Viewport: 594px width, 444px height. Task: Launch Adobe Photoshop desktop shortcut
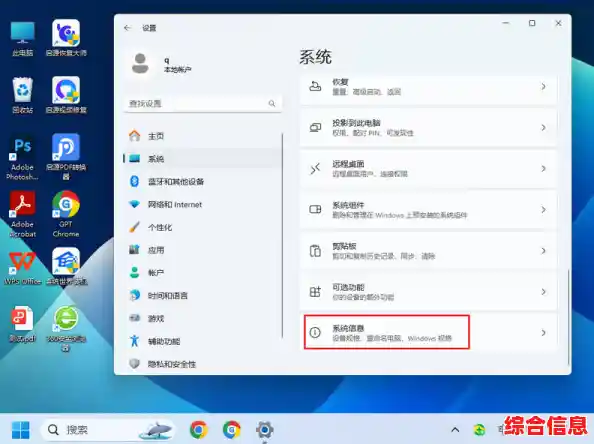tap(22, 157)
